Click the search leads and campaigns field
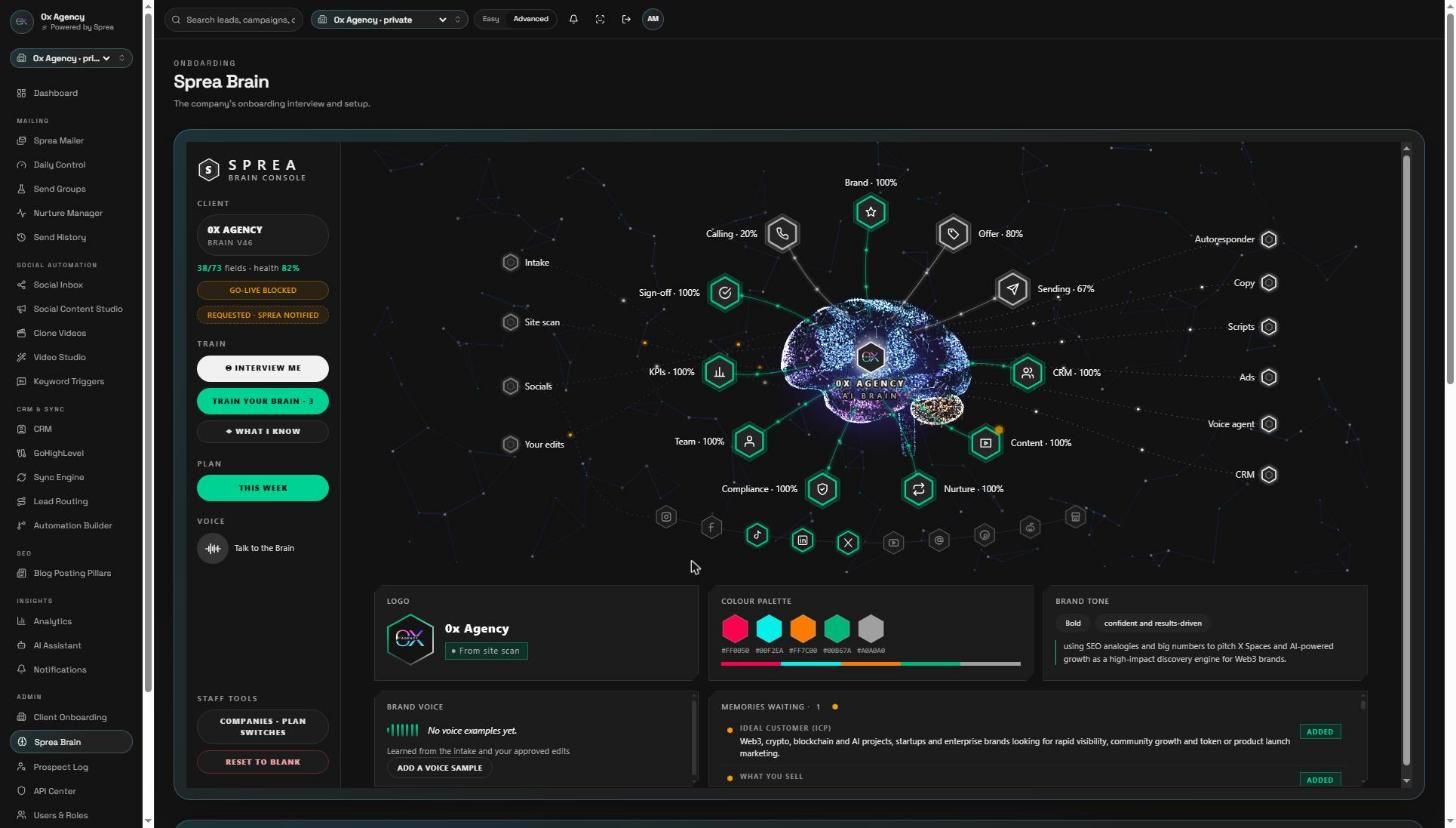The image size is (1456, 828). pyautogui.click(x=234, y=19)
